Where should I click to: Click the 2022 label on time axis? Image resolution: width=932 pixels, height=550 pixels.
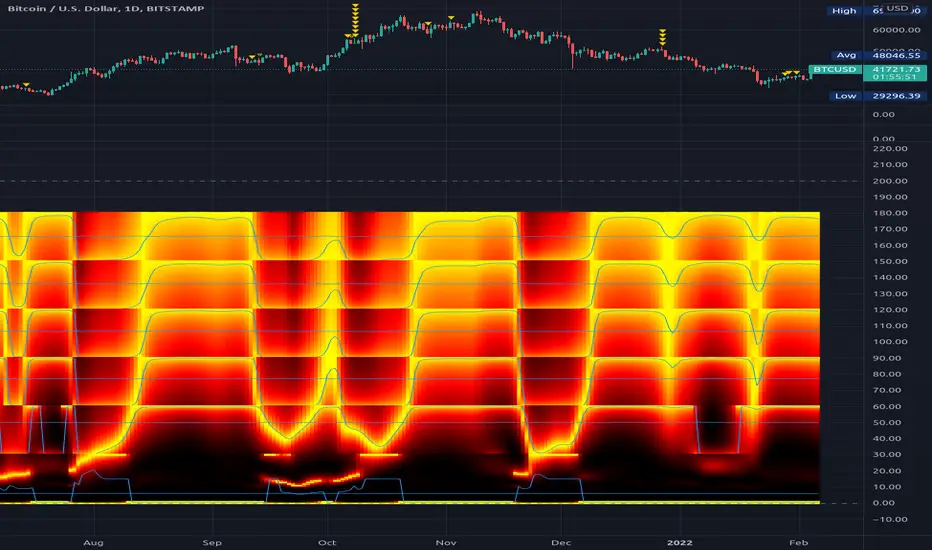(679, 542)
